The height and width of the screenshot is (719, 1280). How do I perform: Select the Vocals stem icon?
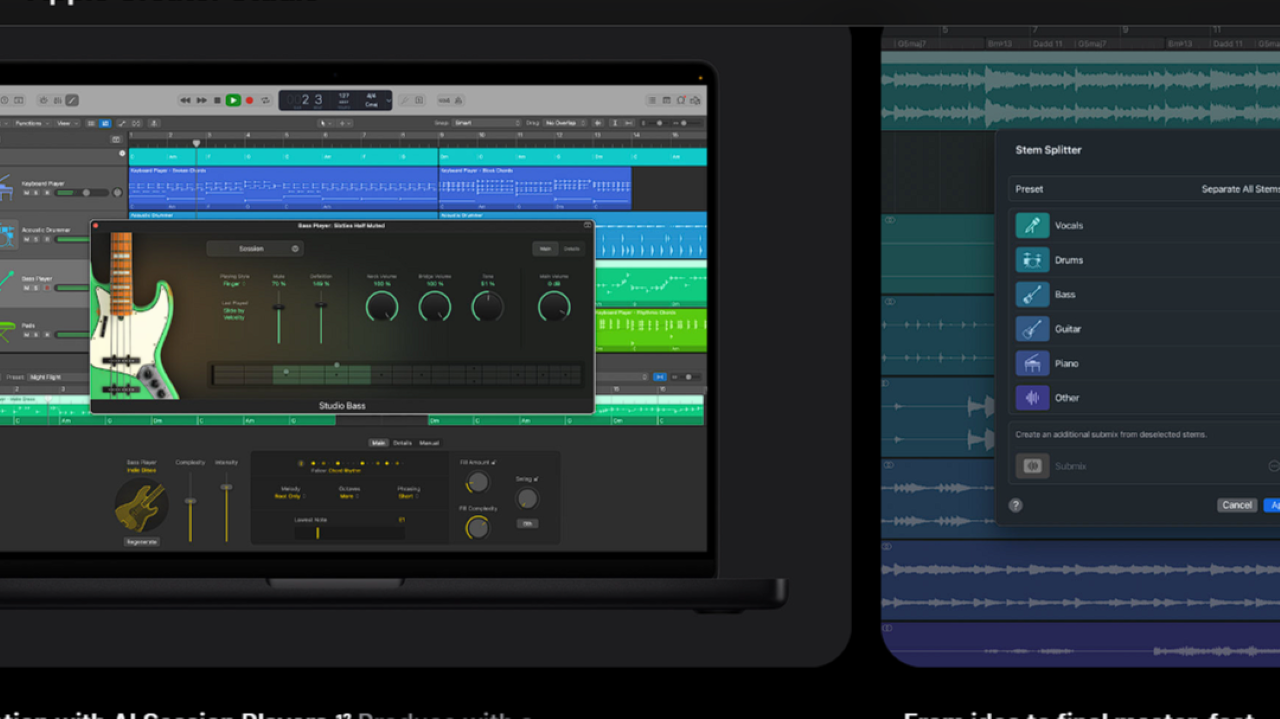click(1032, 225)
